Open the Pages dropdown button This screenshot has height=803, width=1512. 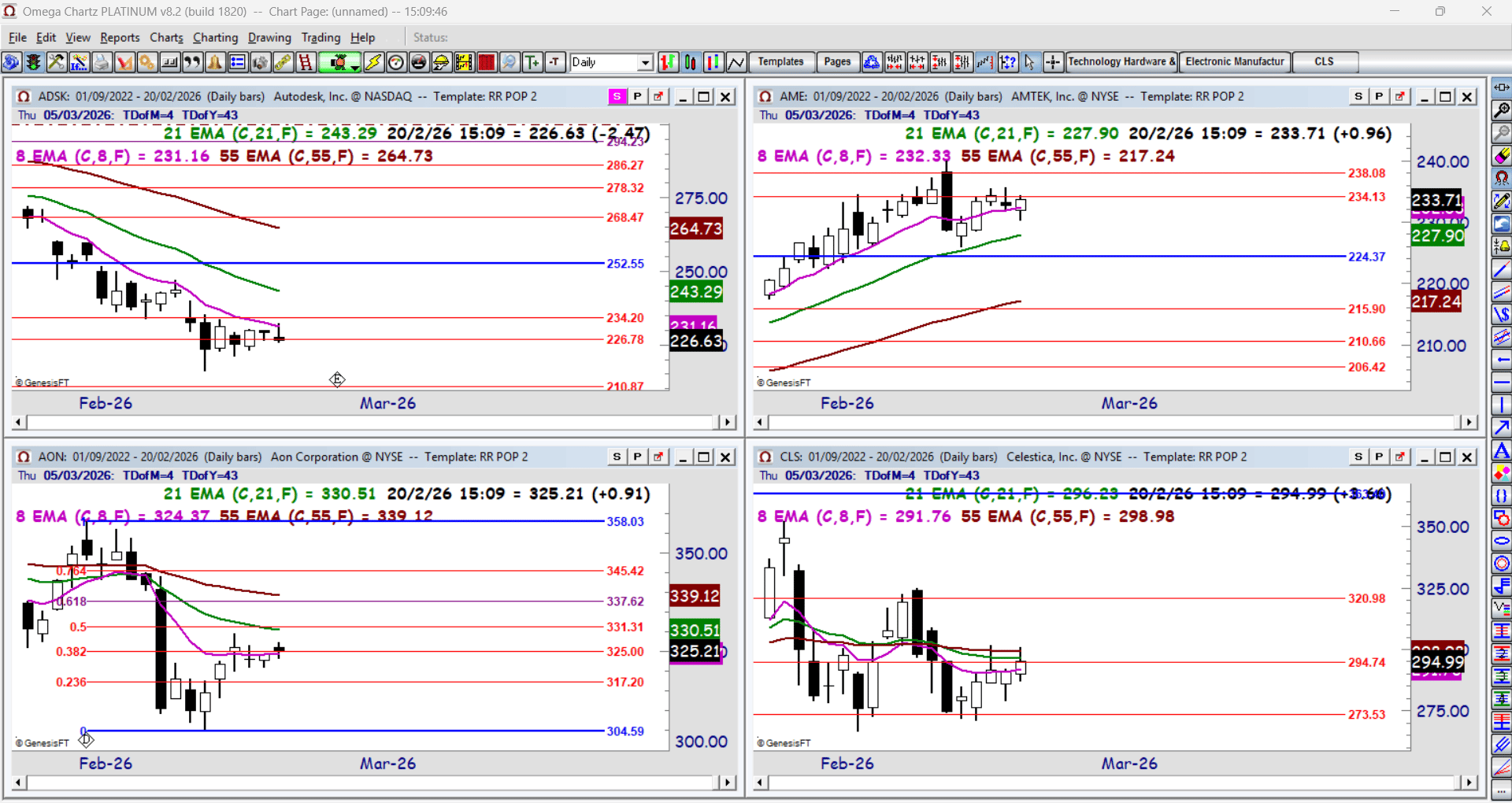pos(837,62)
